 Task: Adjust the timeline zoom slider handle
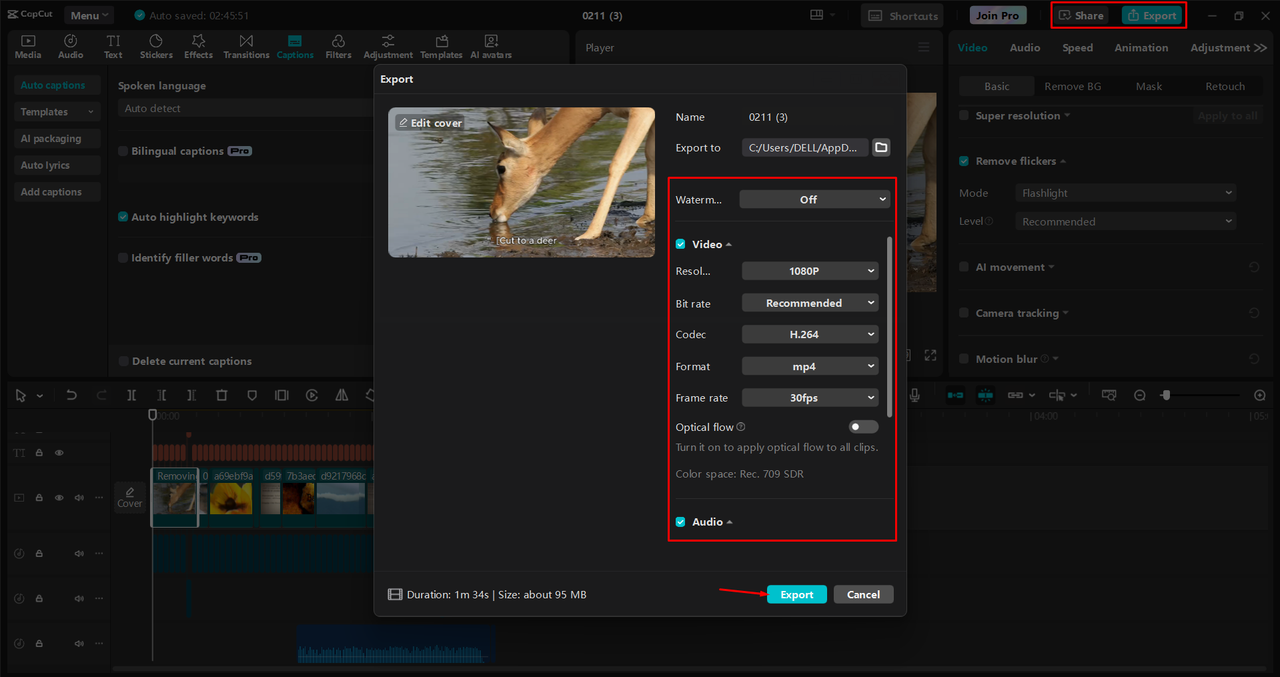(1165, 396)
